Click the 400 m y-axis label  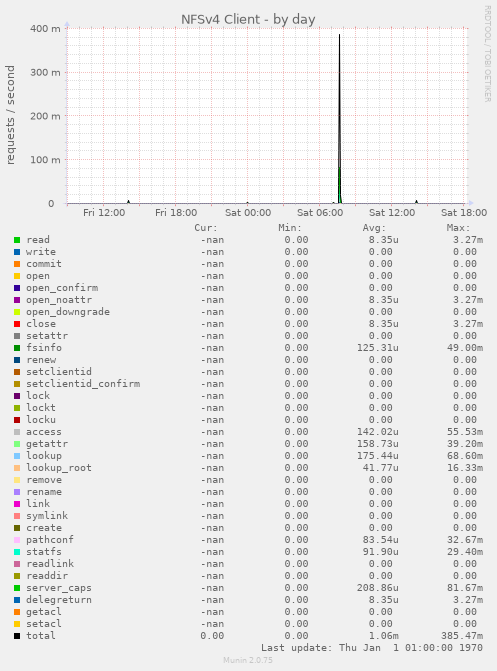point(45,29)
